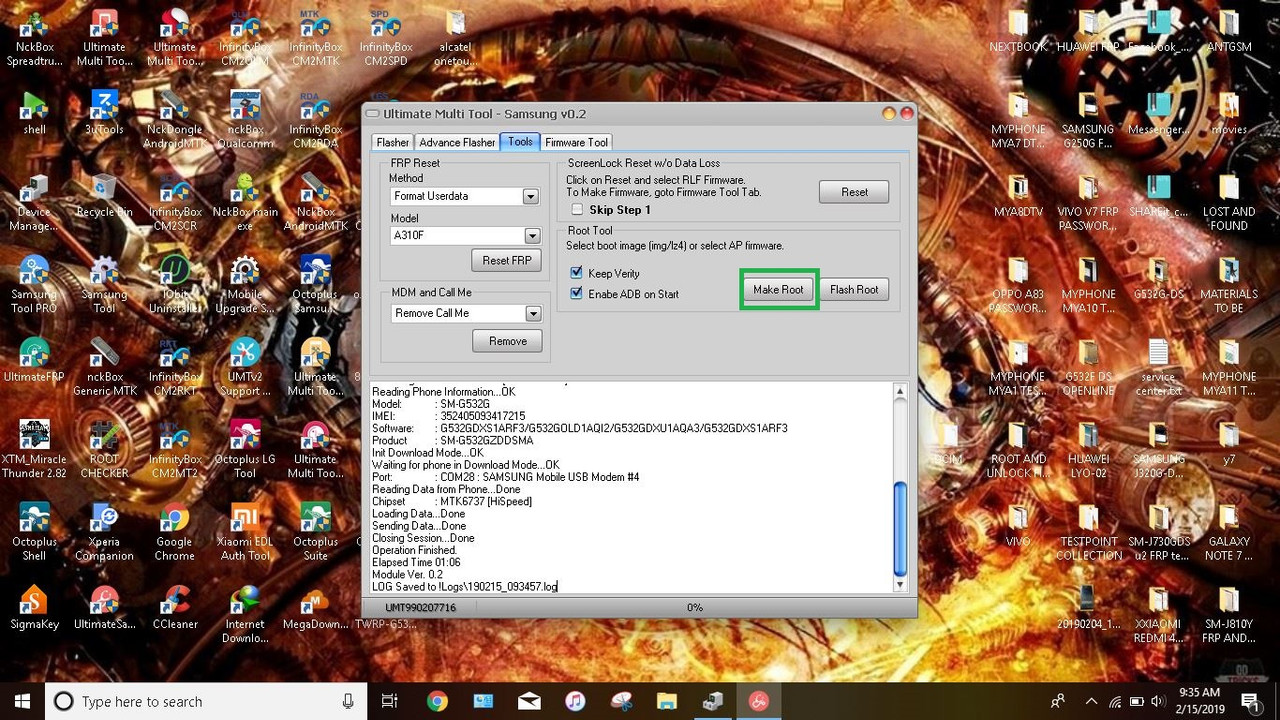Screen dimensions: 1280x720
Task: Select the NckDongle AndroidMTK icon
Action: 174,120
